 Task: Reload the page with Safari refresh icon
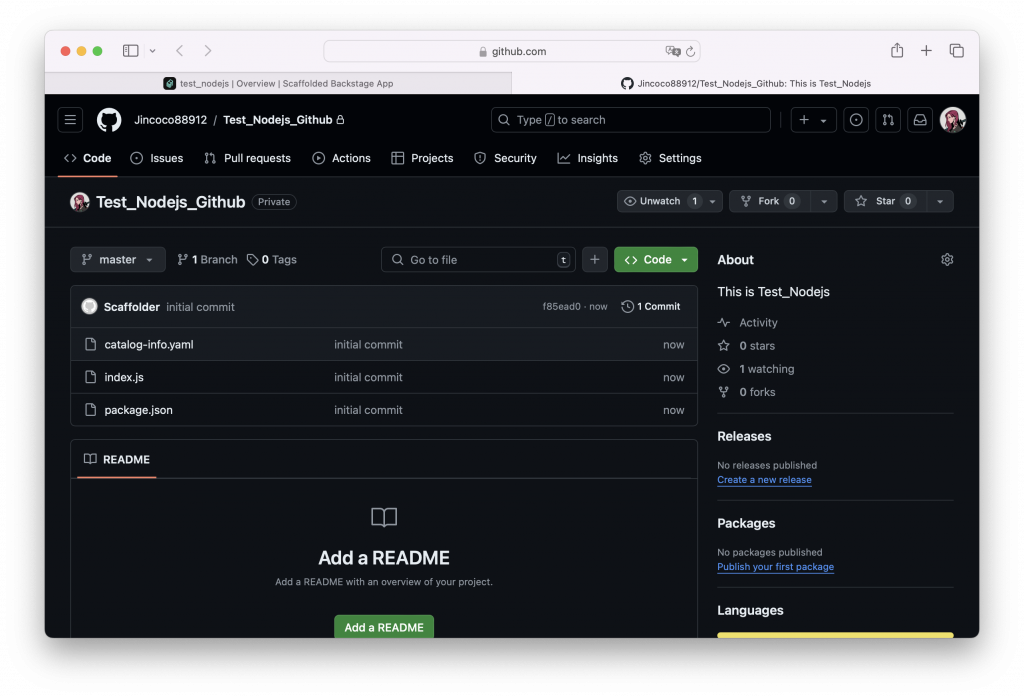coord(690,52)
